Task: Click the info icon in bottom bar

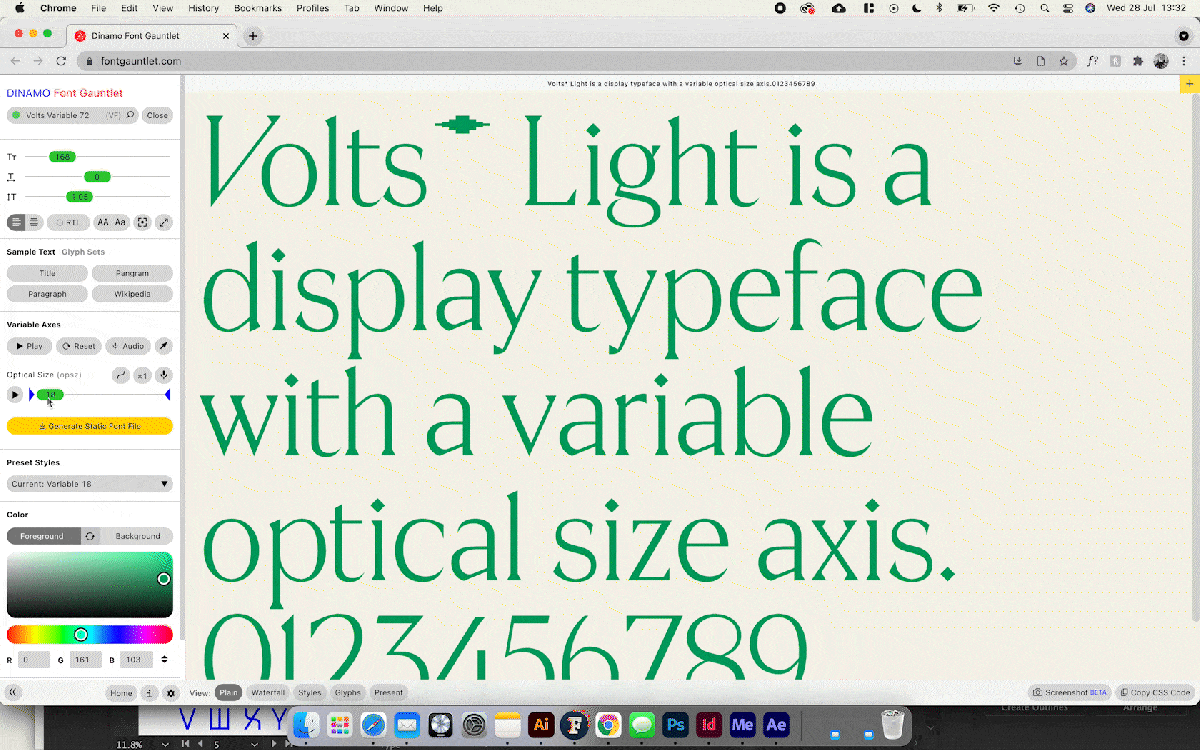Action: pyautogui.click(x=150, y=692)
